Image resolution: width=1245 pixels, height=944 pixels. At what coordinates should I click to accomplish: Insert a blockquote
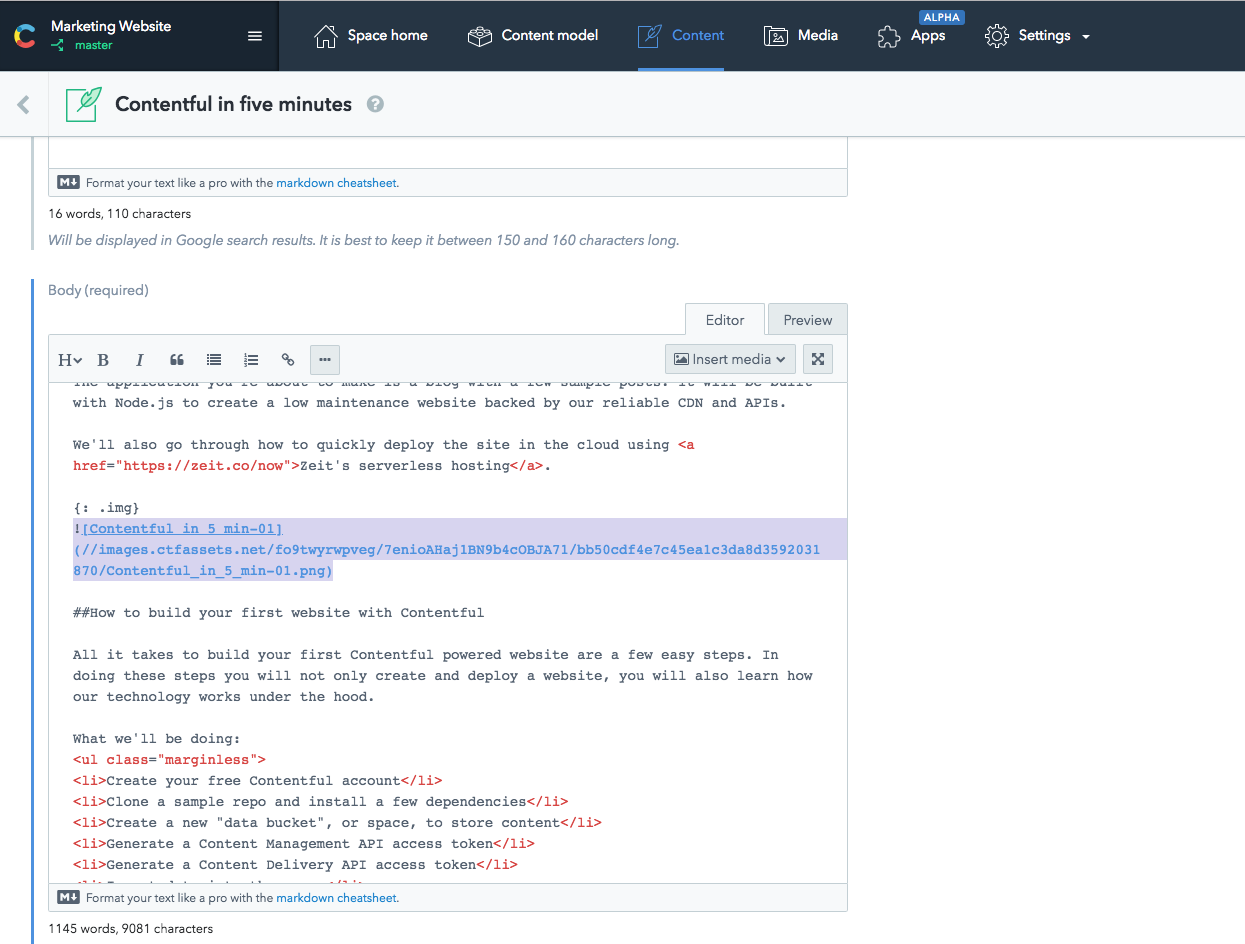[x=177, y=360]
